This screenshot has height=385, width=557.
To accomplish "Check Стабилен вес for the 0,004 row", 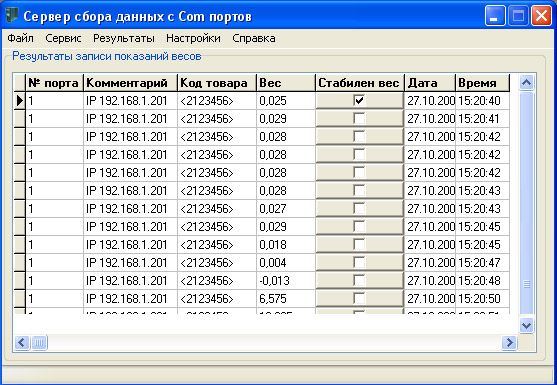I will (x=359, y=262).
